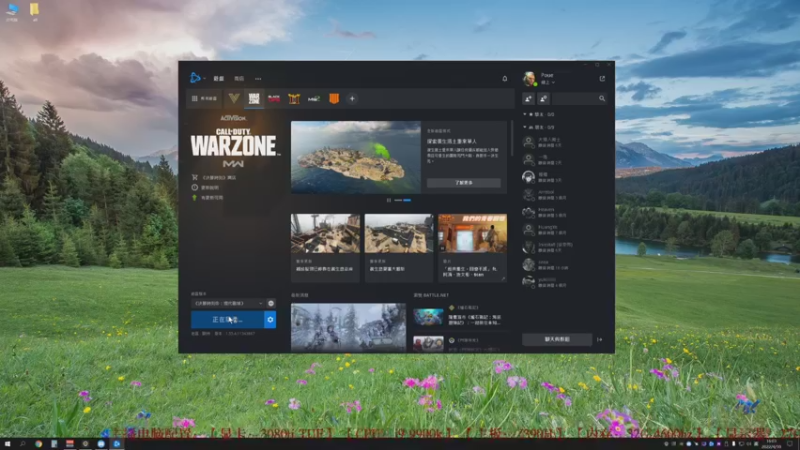Select the orange Black Ops 4 icon
The image size is (800, 450).
(x=334, y=98)
